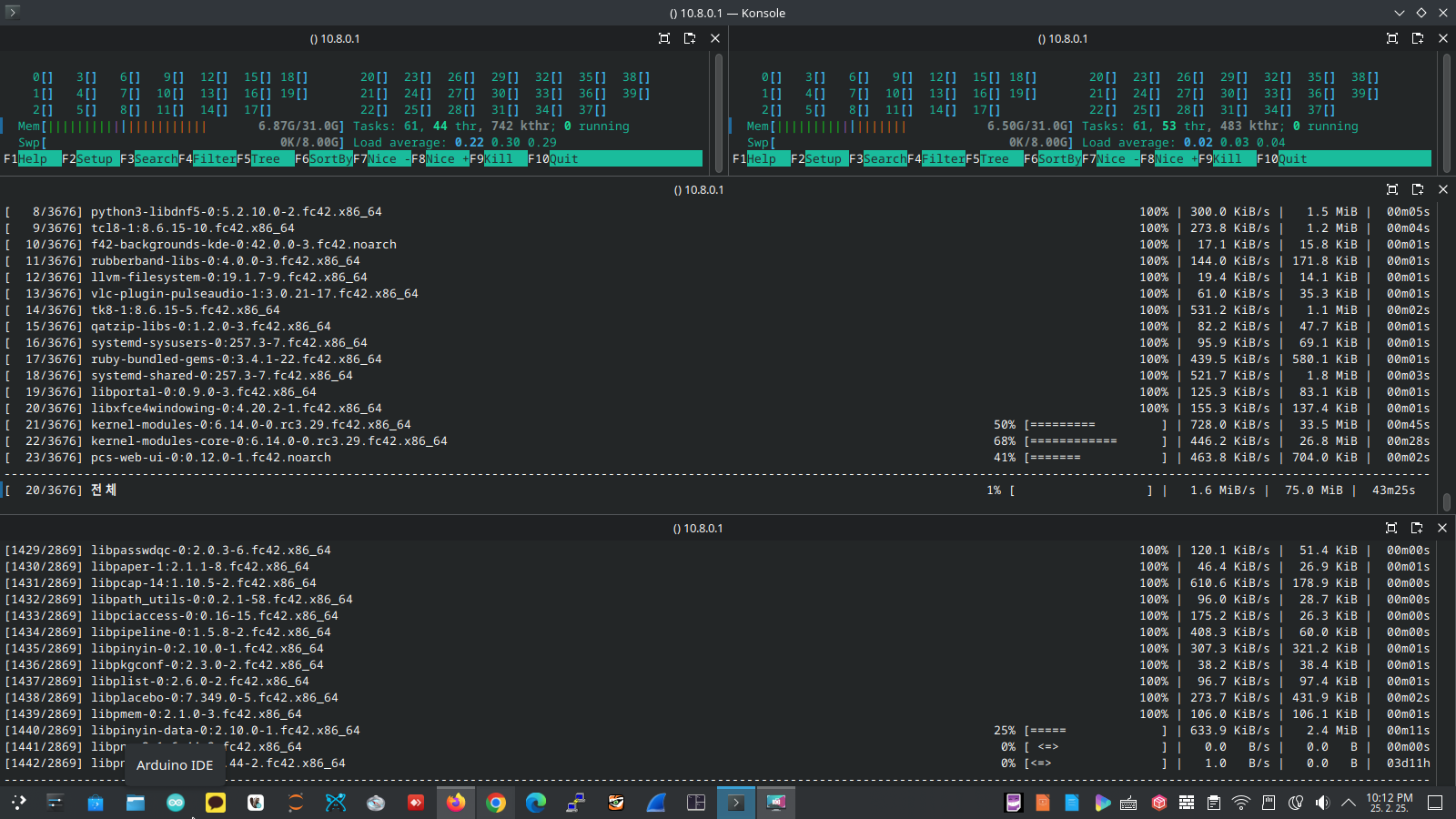Open the SD card device notifier tray icon

point(1269,803)
